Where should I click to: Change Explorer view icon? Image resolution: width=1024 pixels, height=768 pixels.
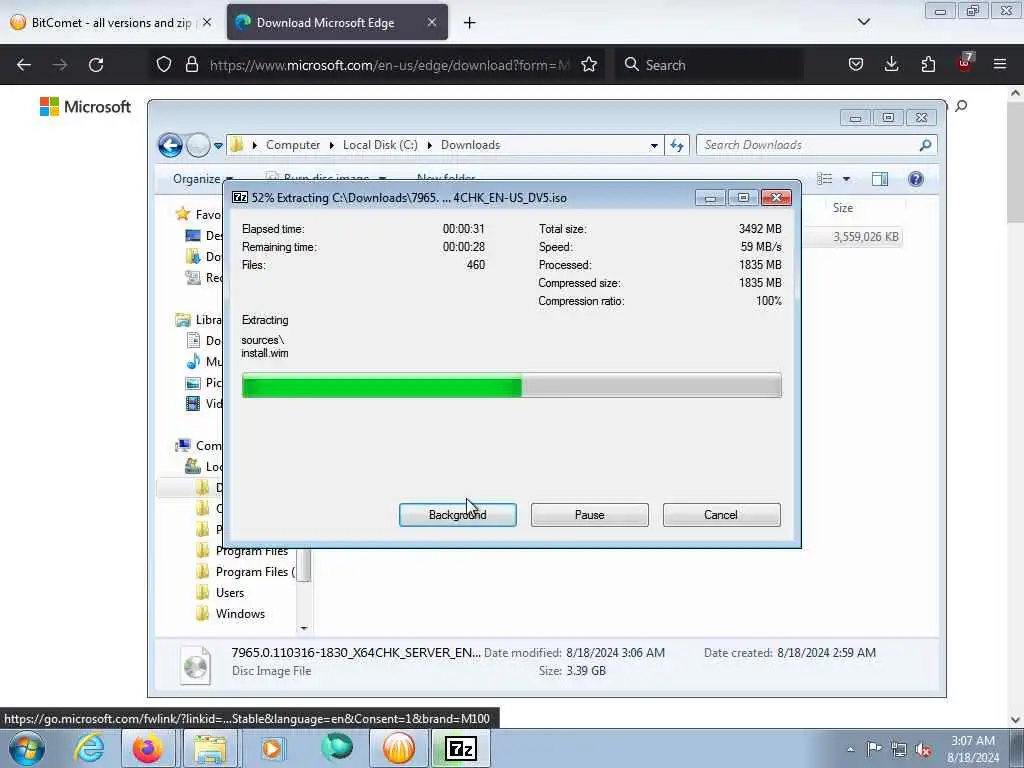825,178
